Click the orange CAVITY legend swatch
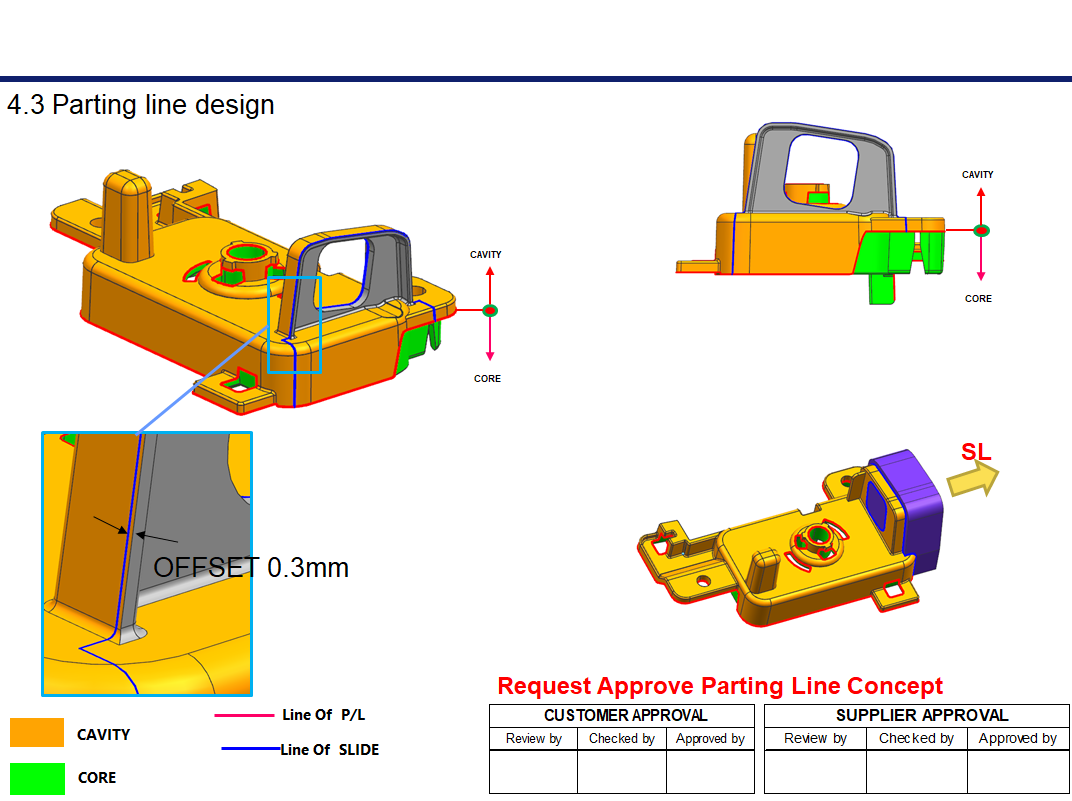 [37, 733]
